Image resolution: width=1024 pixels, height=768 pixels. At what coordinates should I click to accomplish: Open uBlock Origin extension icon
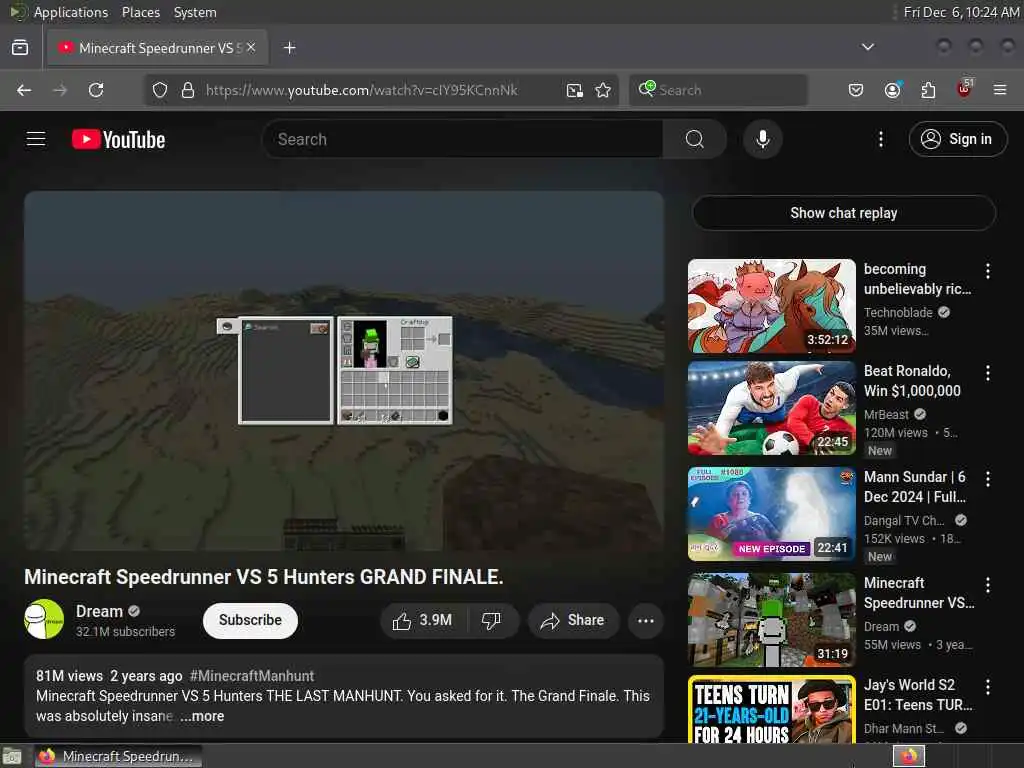(x=964, y=89)
